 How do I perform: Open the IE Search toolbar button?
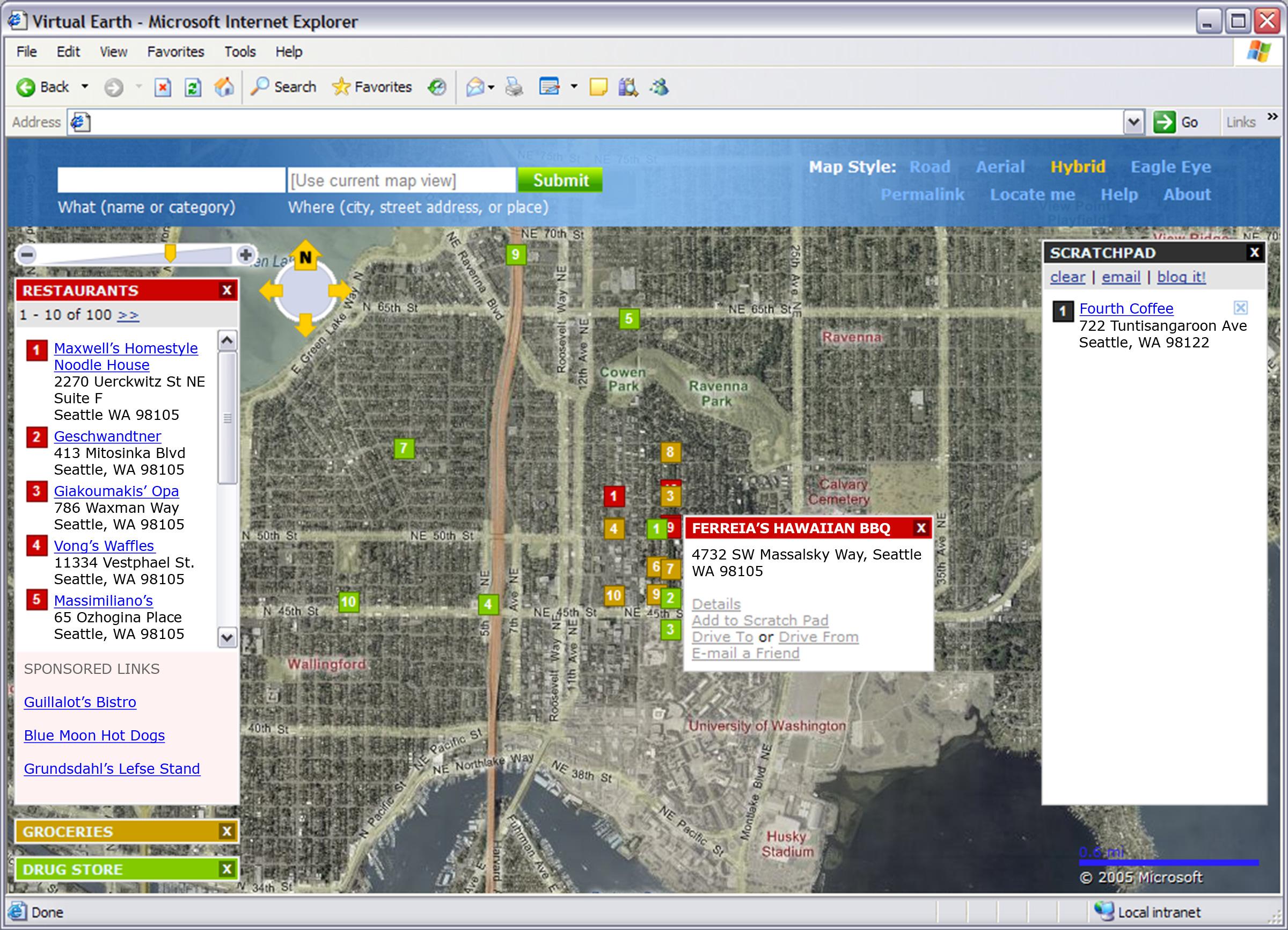[283, 87]
